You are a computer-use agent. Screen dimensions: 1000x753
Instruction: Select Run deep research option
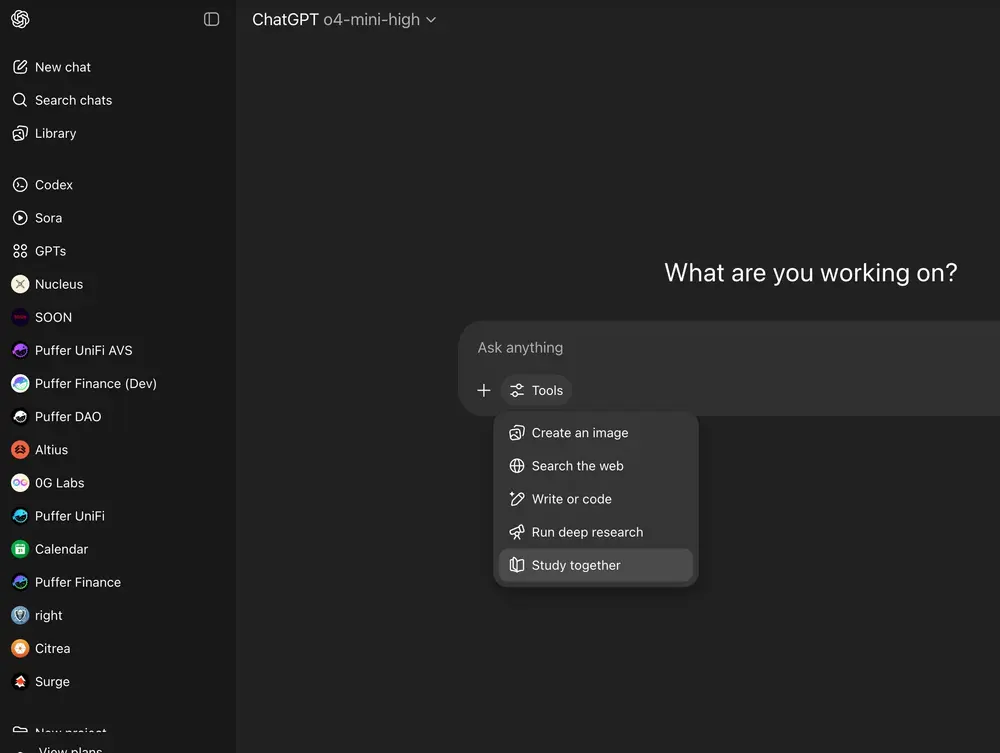[x=587, y=532]
